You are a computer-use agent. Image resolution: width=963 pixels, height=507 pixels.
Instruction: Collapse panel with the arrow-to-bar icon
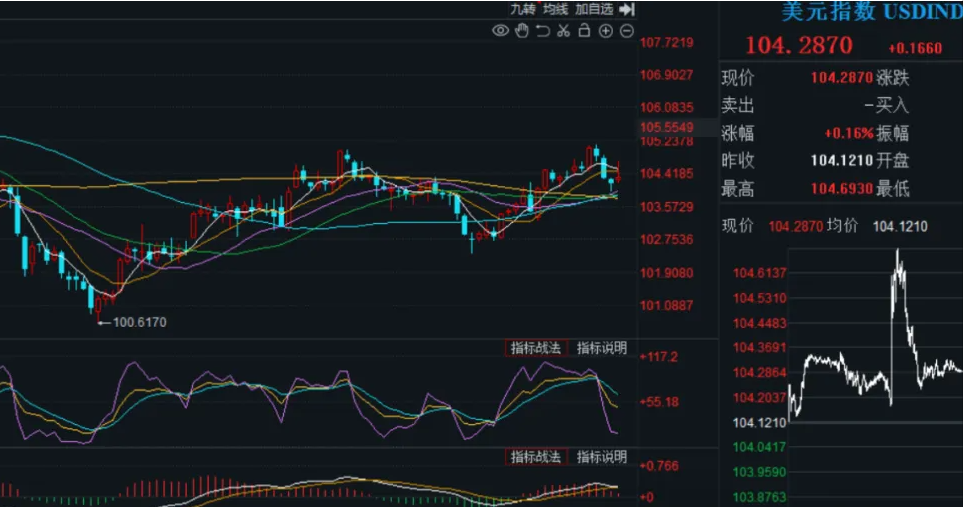pyautogui.click(x=627, y=9)
